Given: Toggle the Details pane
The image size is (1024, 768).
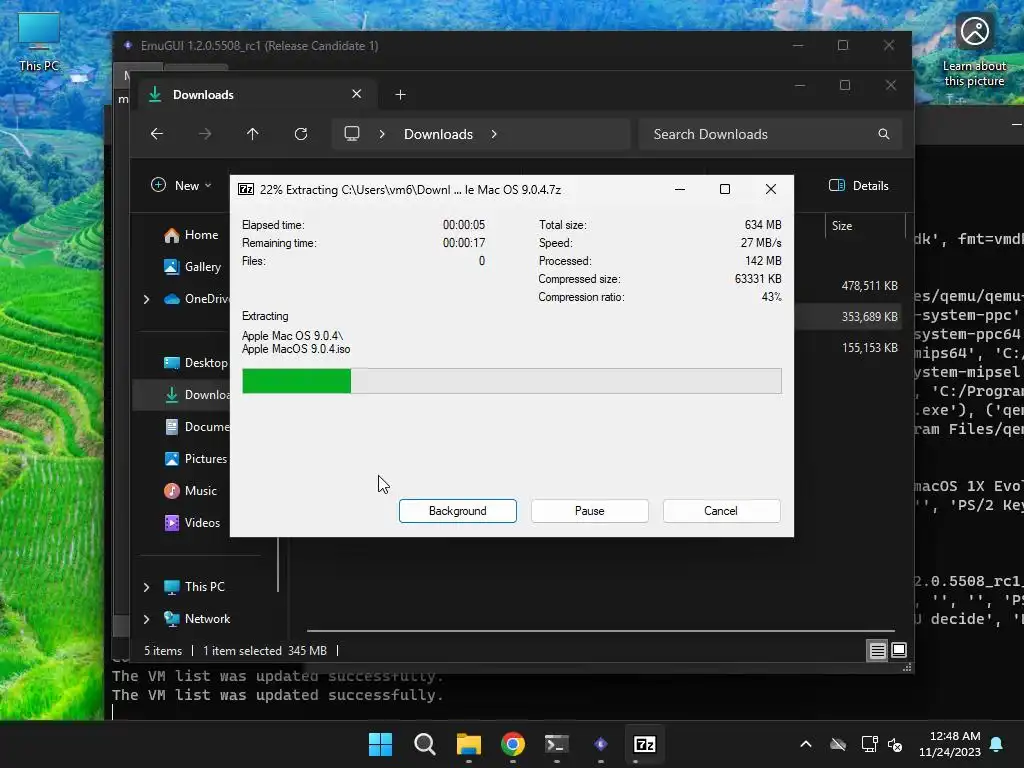Looking at the screenshot, I should (859, 185).
